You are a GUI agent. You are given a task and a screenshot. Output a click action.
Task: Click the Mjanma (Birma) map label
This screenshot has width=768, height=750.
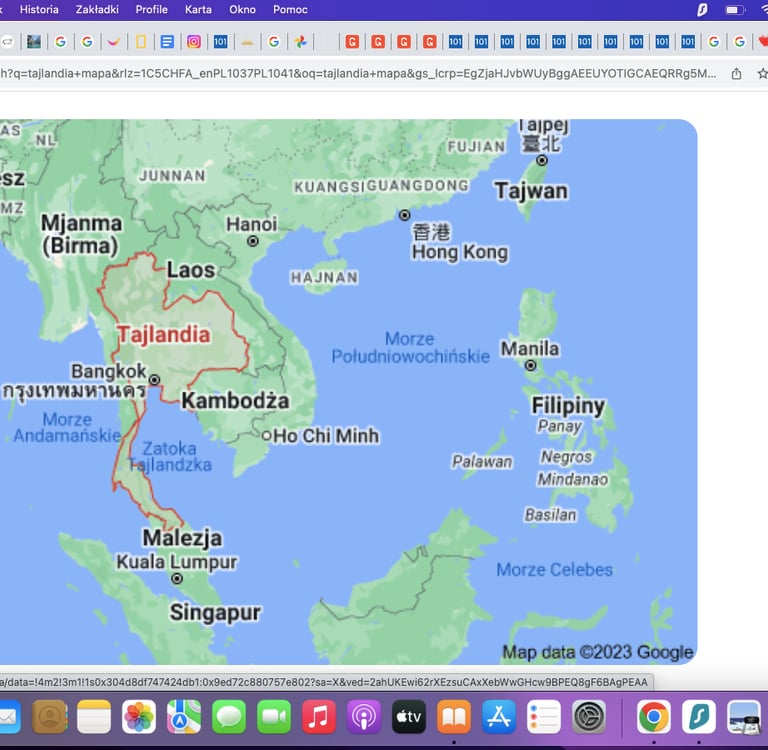click(81, 234)
